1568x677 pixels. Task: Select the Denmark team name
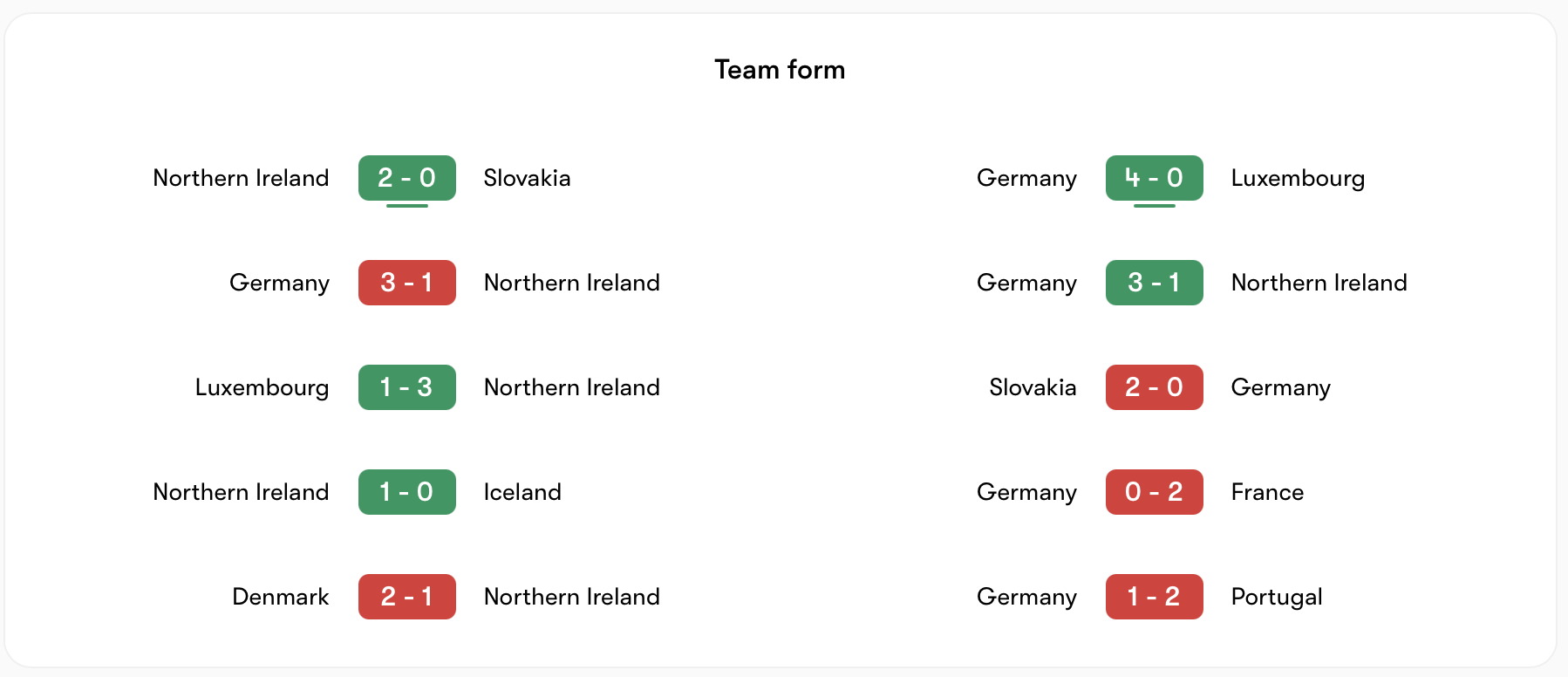[x=281, y=597]
